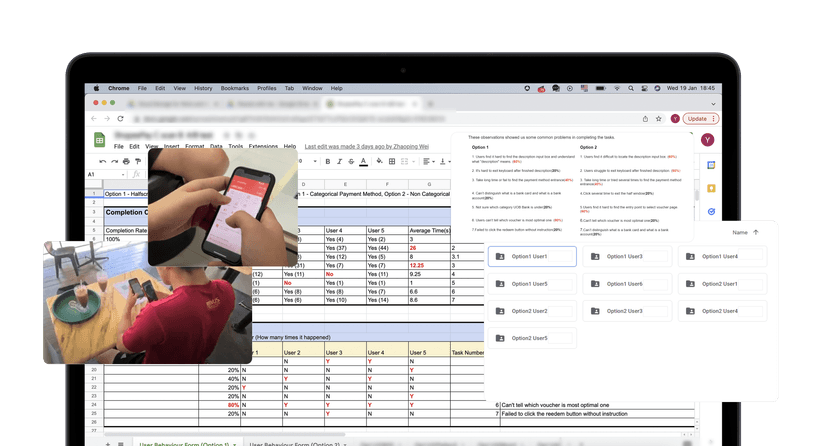Viewport: 828px width, 446px height.
Task: Toggle italic text formatting
Action: (x=339, y=162)
